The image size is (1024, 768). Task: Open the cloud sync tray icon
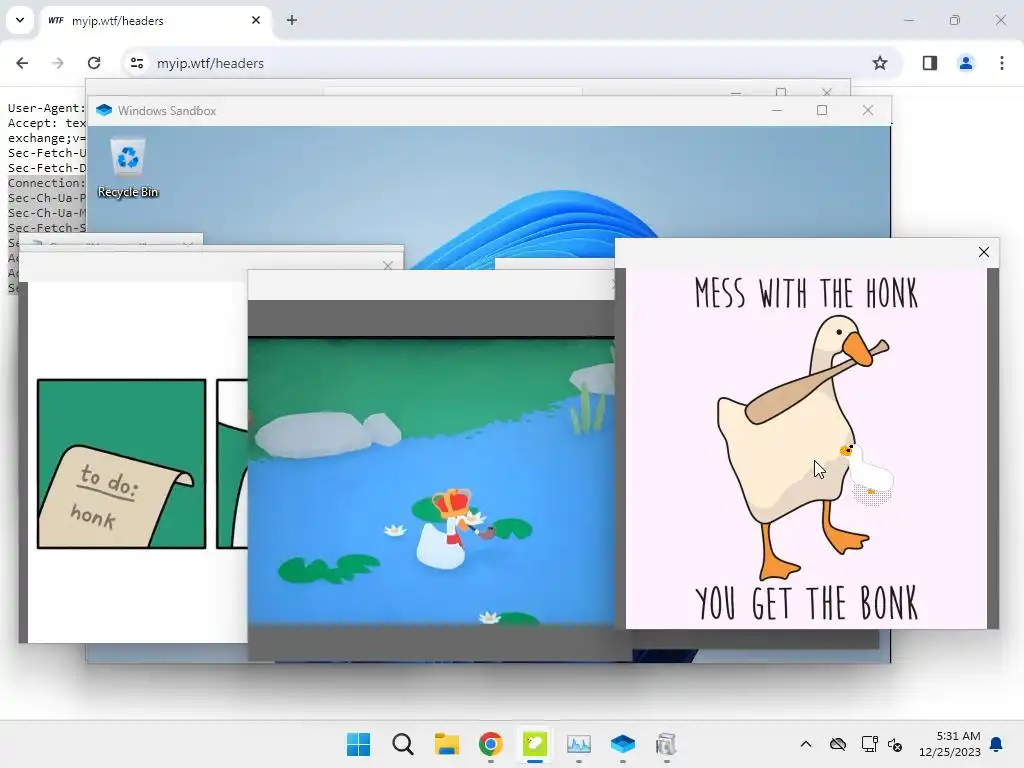(838, 744)
